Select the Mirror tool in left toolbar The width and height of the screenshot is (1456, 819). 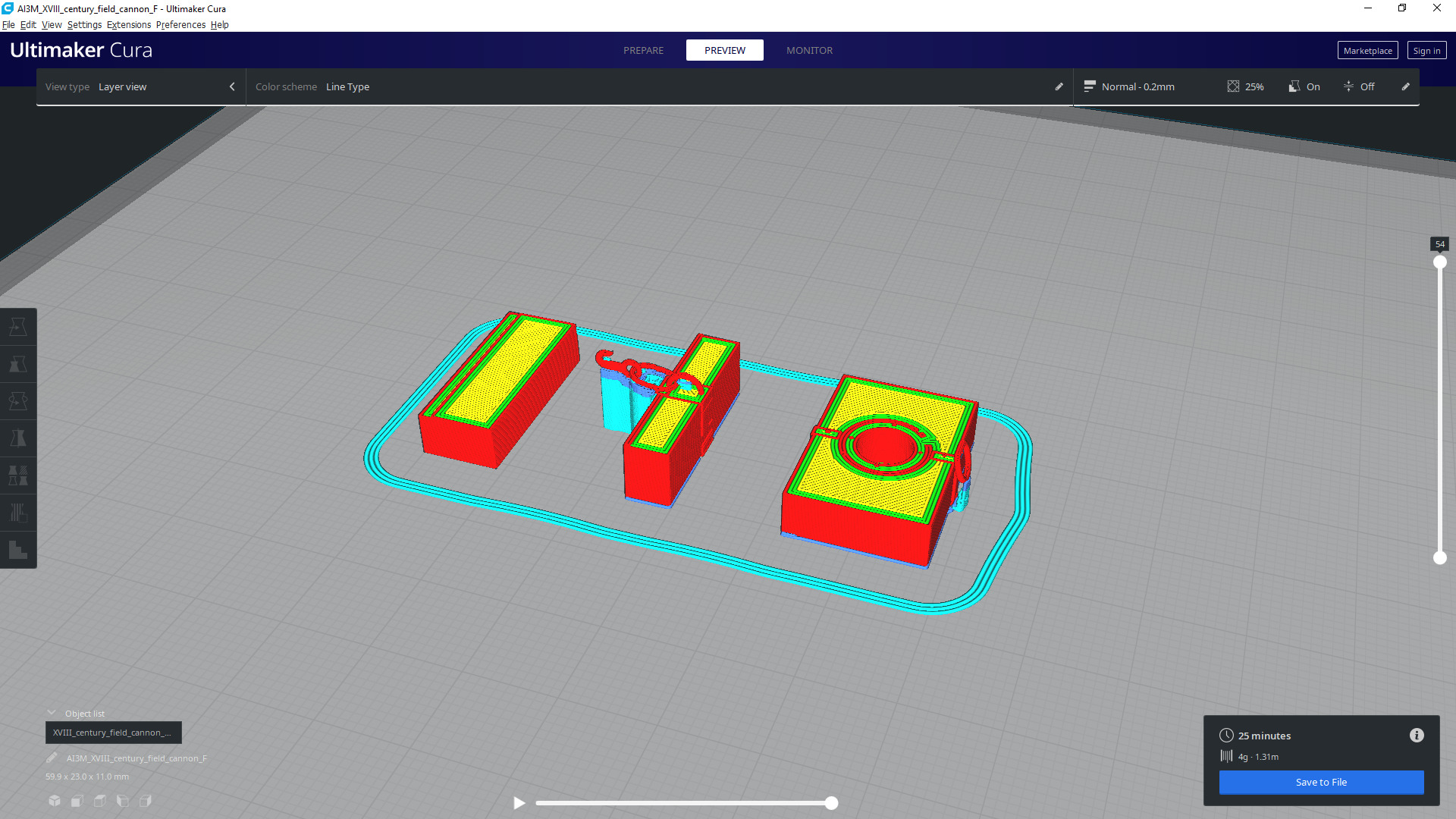[18, 438]
